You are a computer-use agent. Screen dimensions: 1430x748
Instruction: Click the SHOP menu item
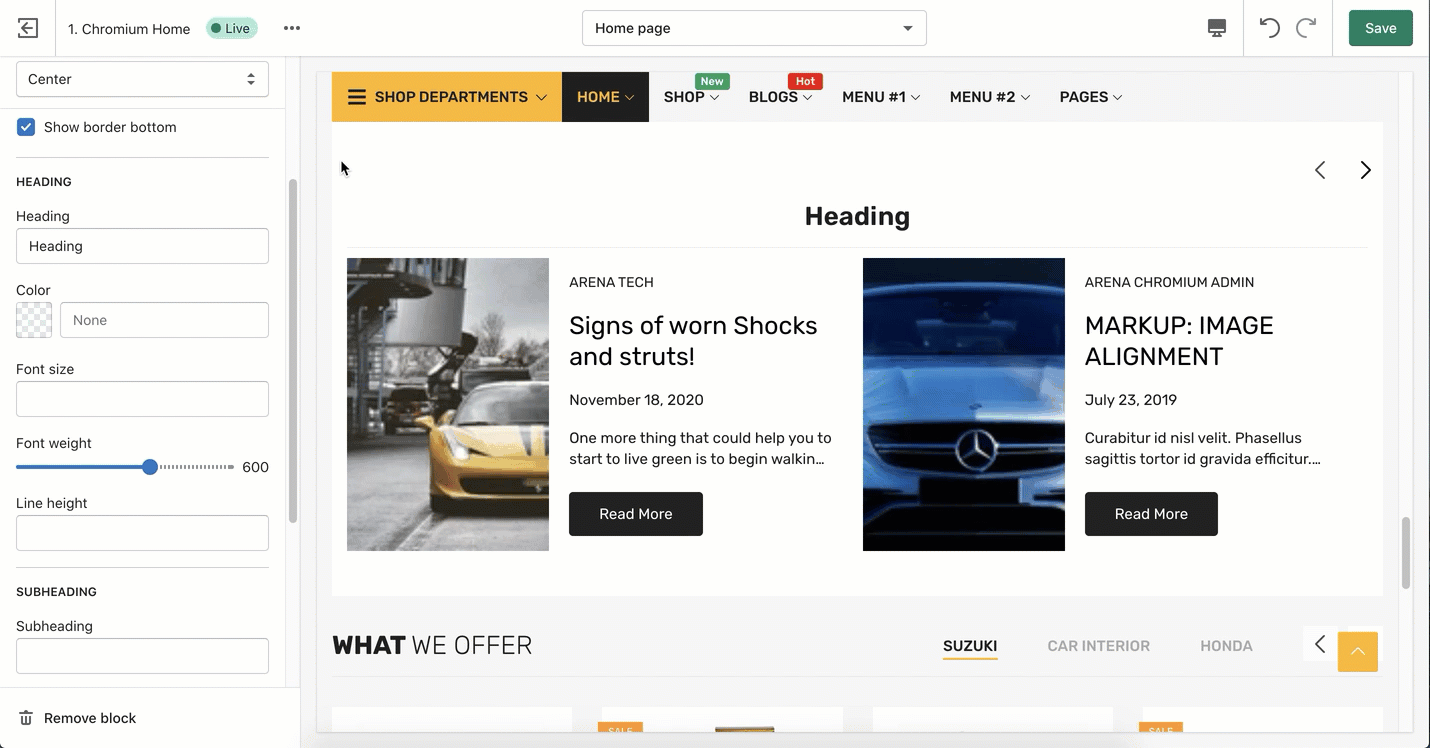[x=684, y=97]
